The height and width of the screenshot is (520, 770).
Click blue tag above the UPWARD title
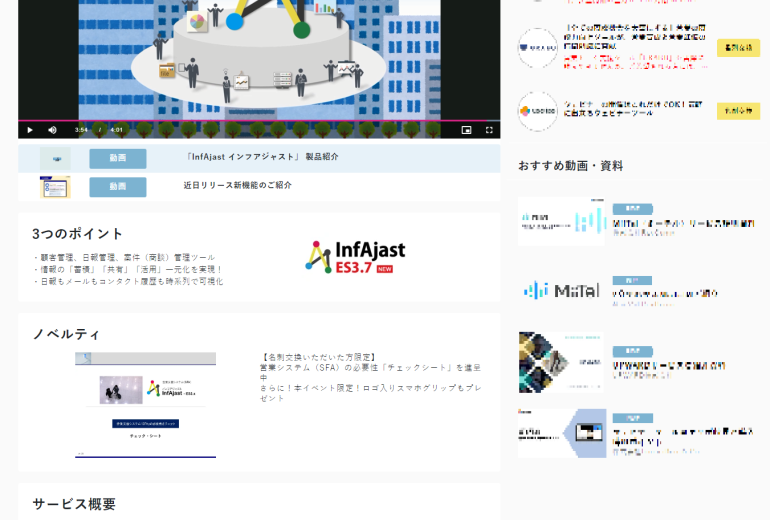point(632,351)
